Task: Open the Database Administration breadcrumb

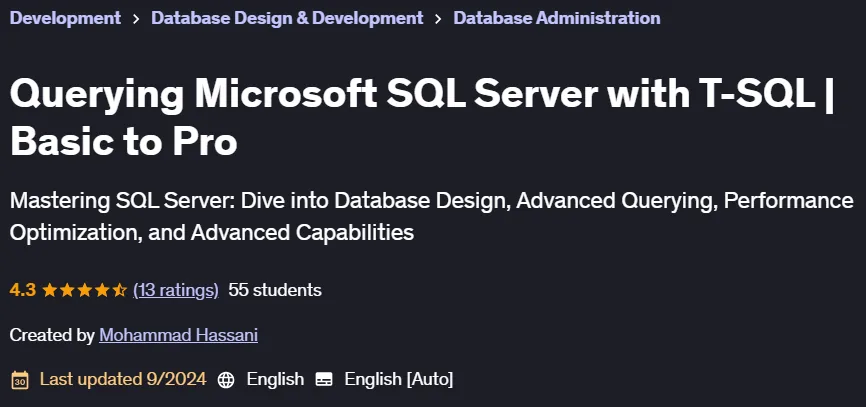Action: 557,18
